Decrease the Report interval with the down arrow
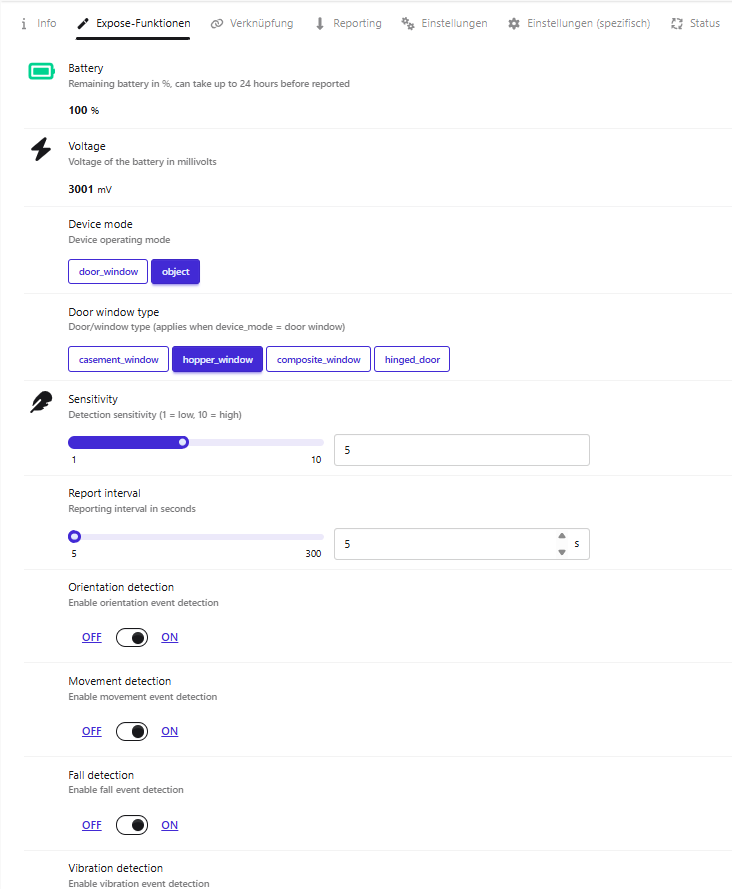 pyautogui.click(x=562, y=552)
